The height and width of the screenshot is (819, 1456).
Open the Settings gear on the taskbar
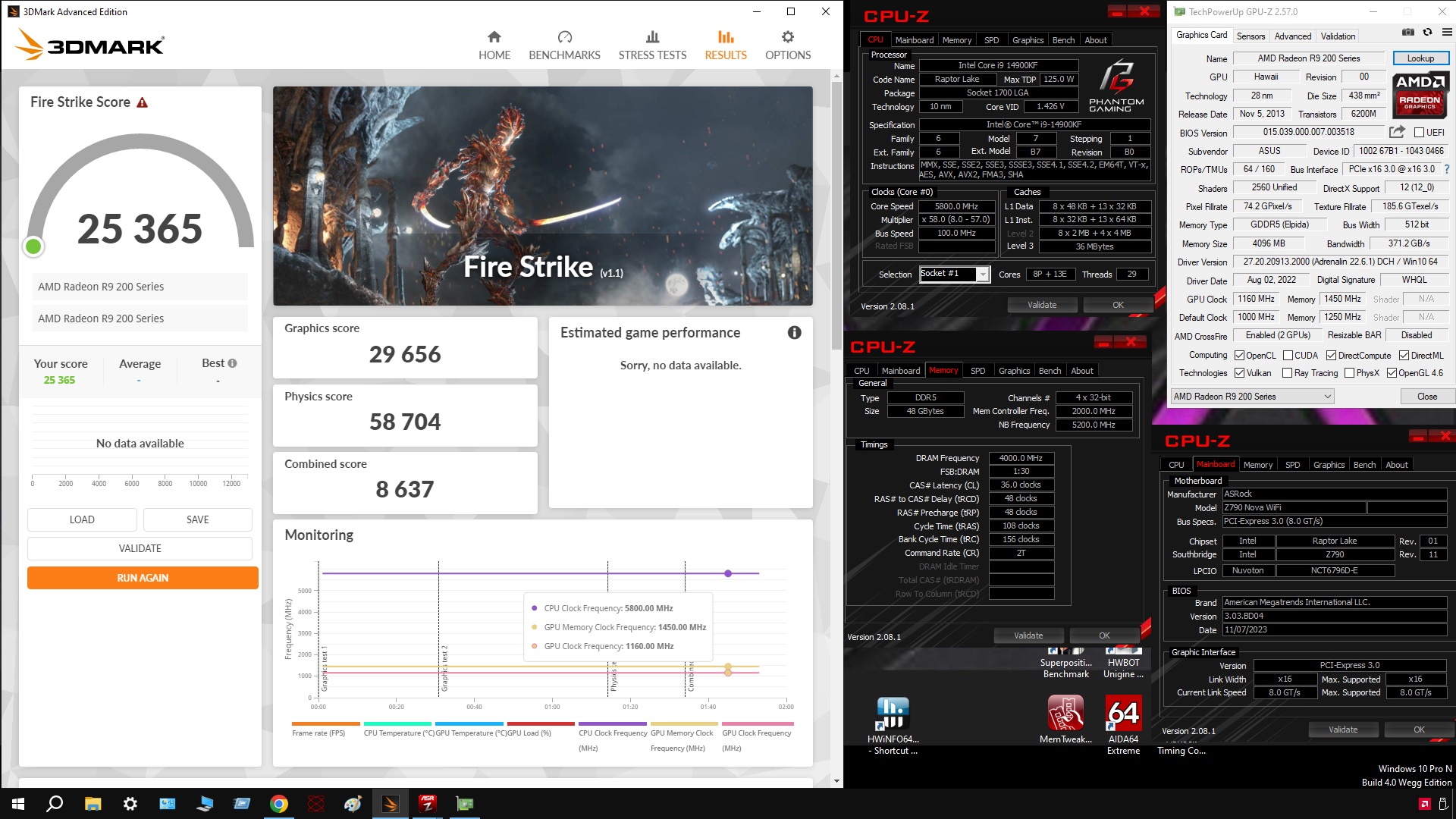coord(130,804)
